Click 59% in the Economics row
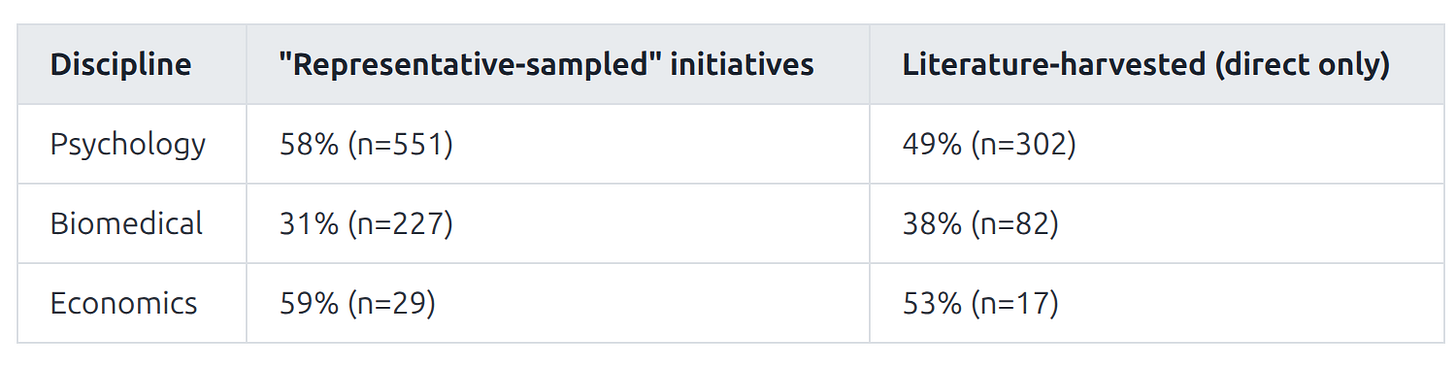Viewport: 1456px width, 371px height. (309, 303)
